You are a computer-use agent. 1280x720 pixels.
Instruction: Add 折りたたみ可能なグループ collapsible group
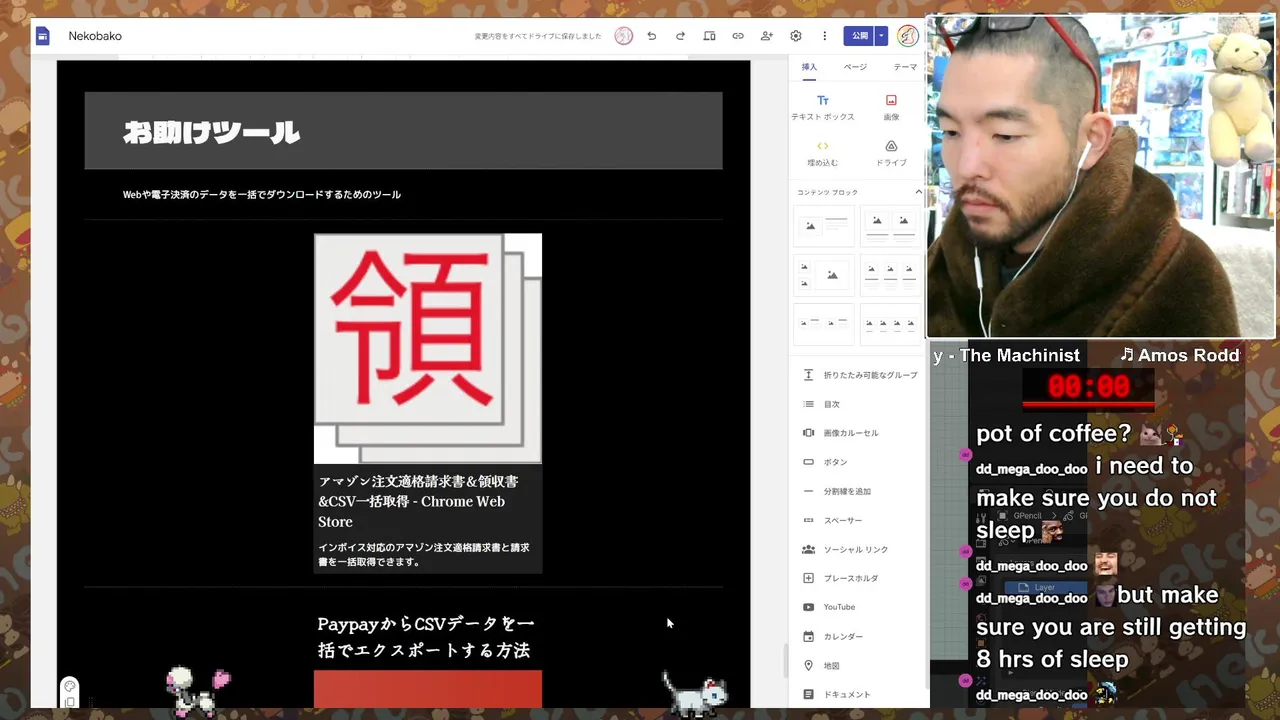[860, 375]
